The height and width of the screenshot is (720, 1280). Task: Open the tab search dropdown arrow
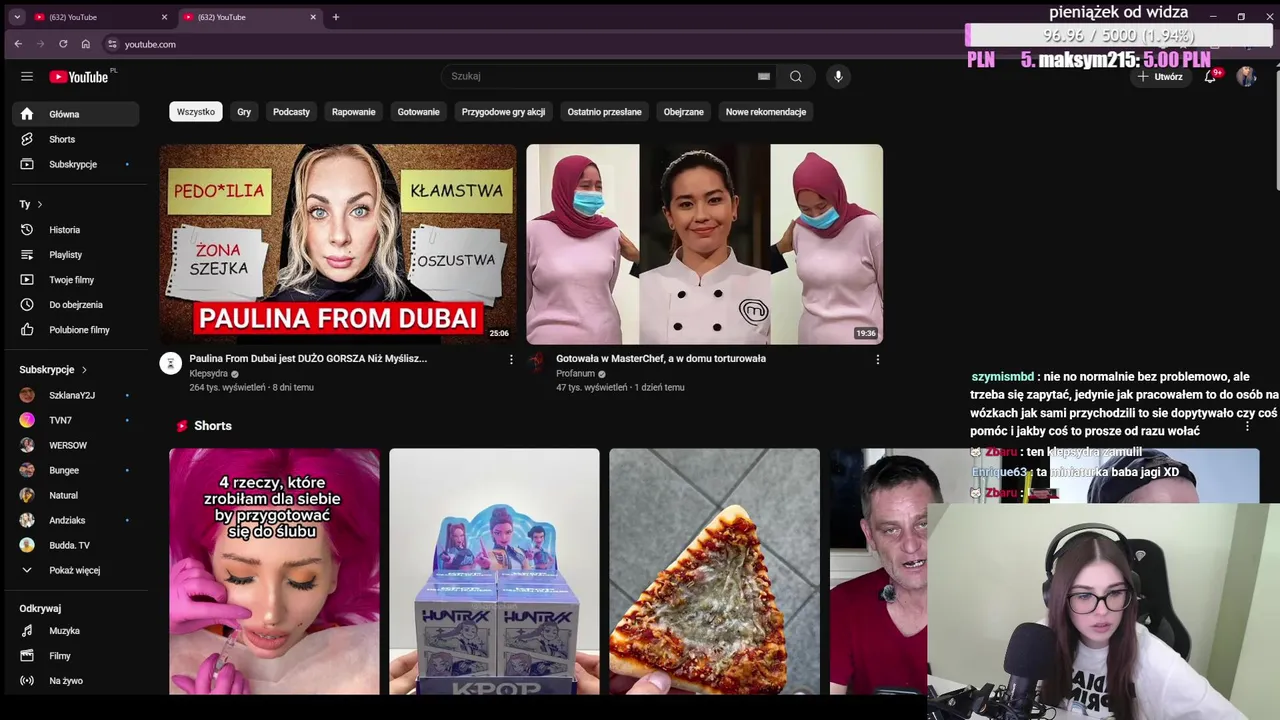17,17
